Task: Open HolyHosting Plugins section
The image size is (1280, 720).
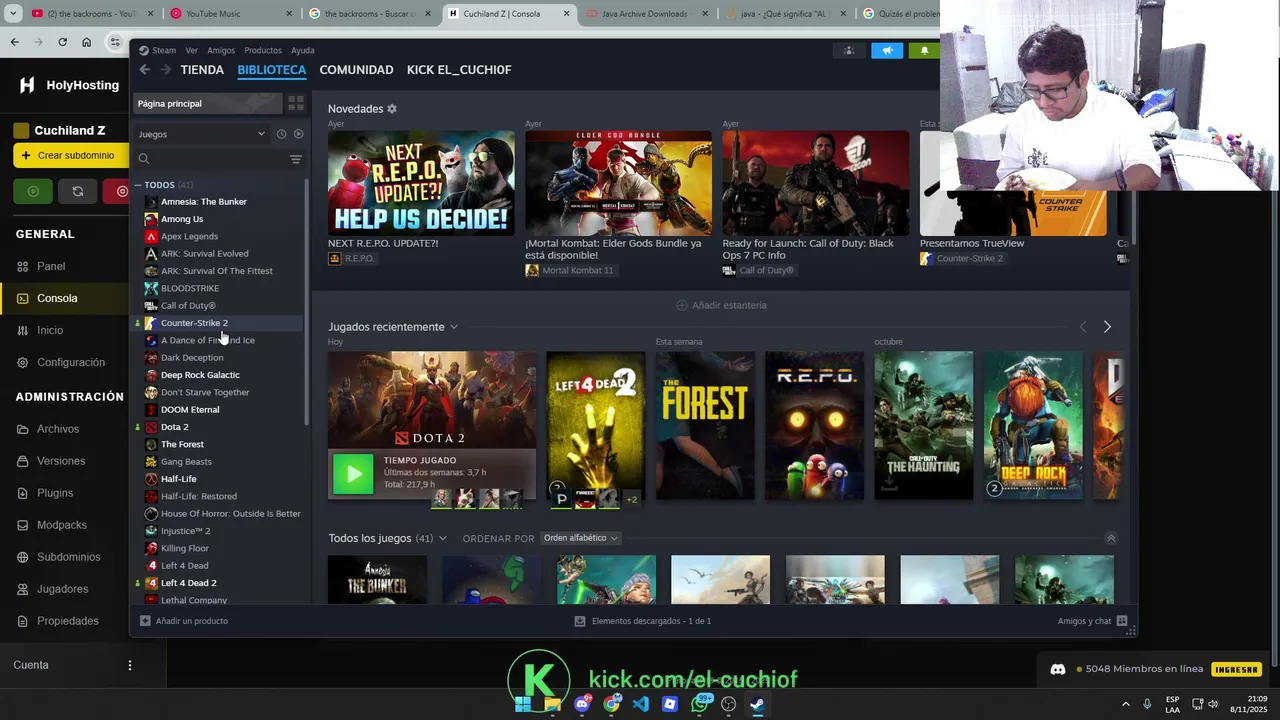Action: click(x=55, y=493)
